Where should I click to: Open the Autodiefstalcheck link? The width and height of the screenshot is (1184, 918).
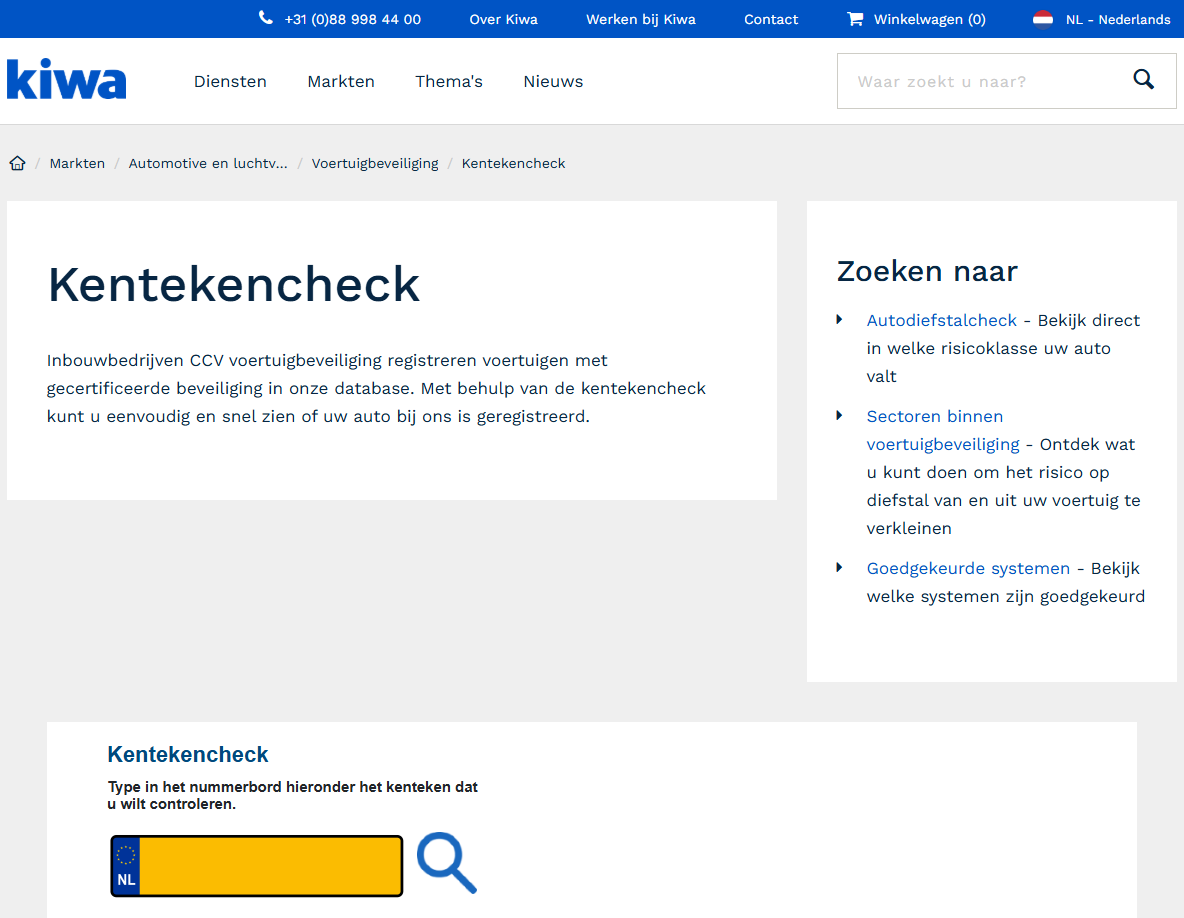pos(942,320)
